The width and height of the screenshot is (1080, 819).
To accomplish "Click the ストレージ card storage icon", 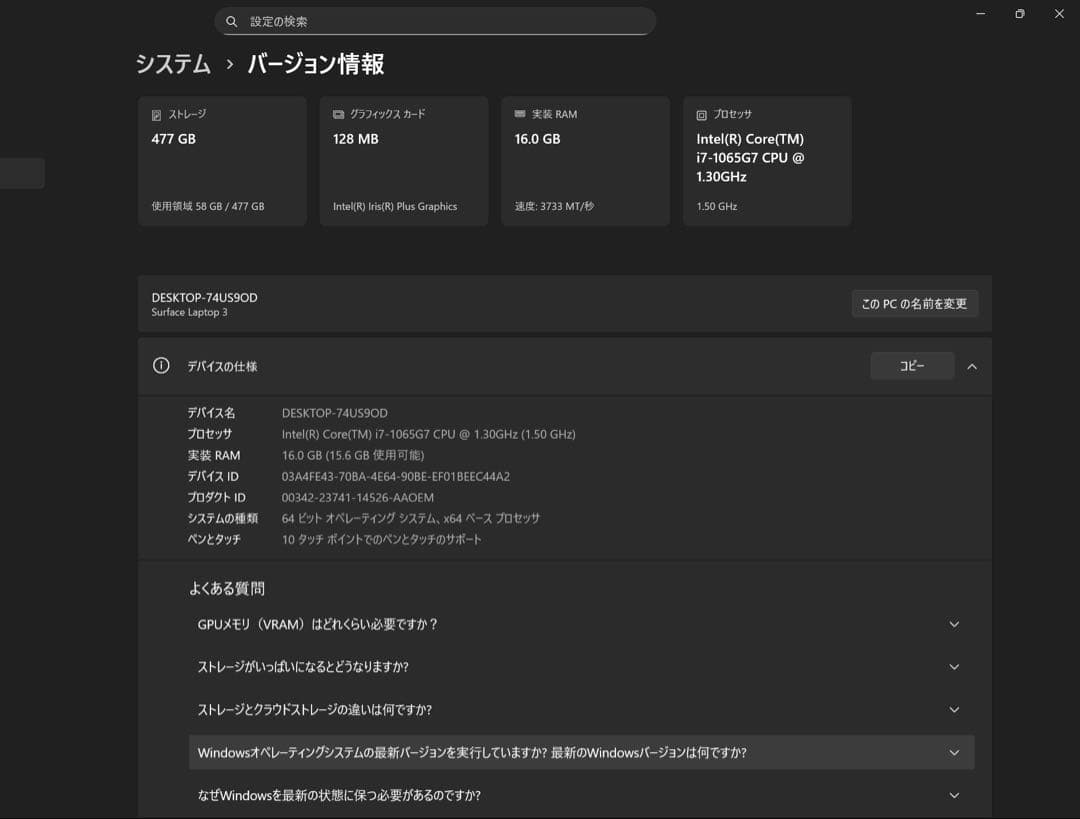I will pyautogui.click(x=155, y=114).
